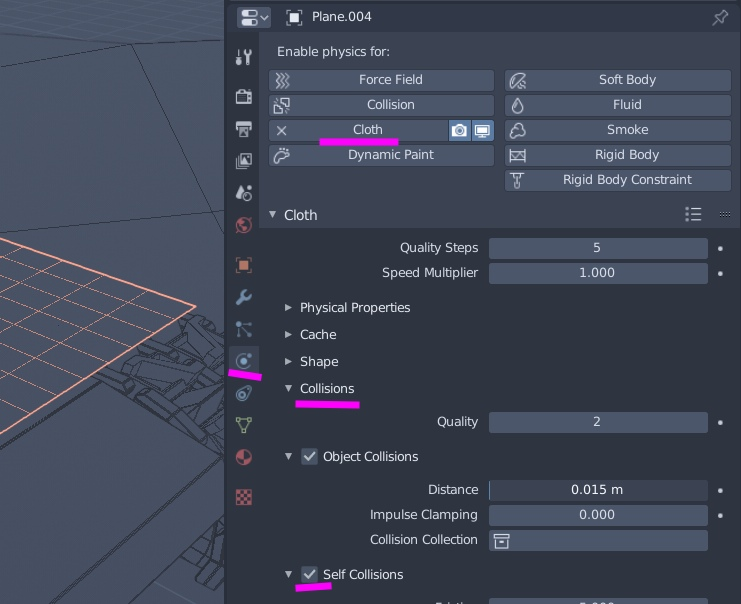Screen dimensions: 741x604
Task: Open the Object properties tab
Action: (x=244, y=265)
